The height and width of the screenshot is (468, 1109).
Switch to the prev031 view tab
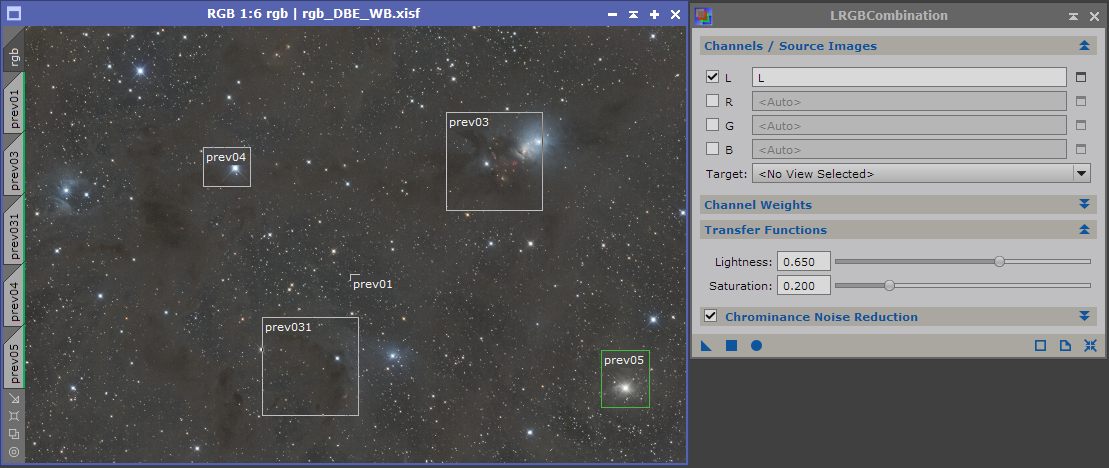(14, 228)
